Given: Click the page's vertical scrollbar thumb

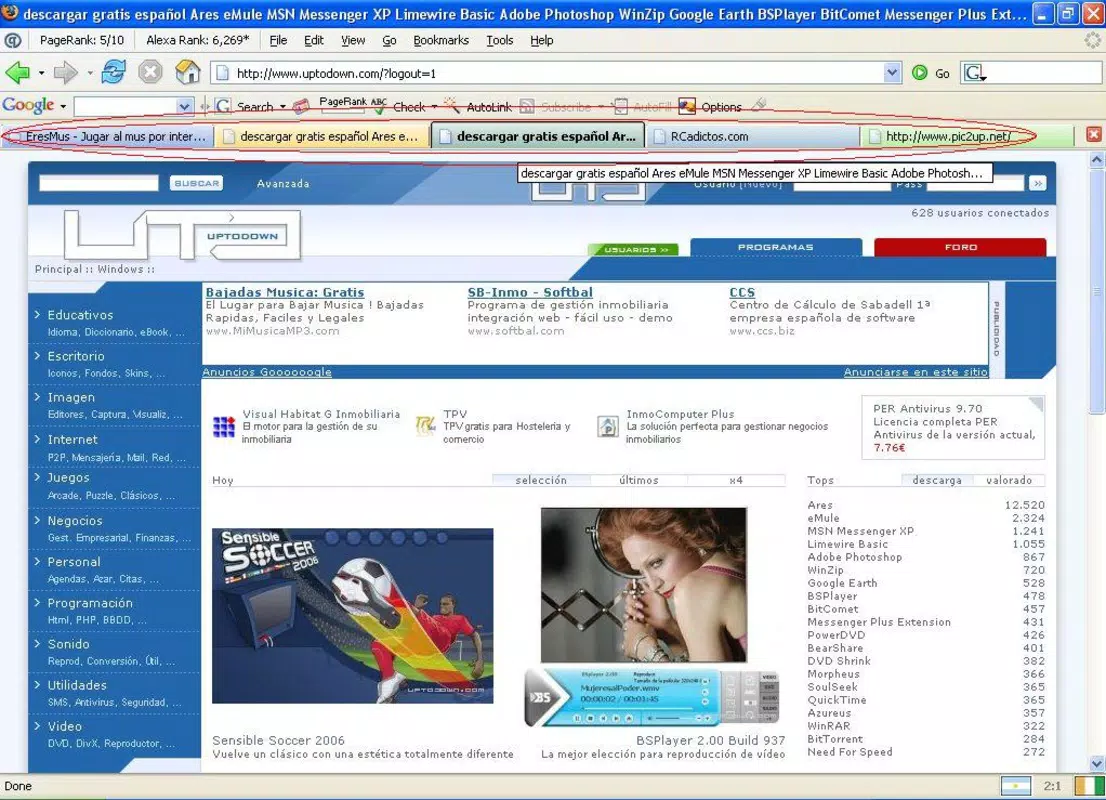Looking at the screenshot, I should point(1096,292).
